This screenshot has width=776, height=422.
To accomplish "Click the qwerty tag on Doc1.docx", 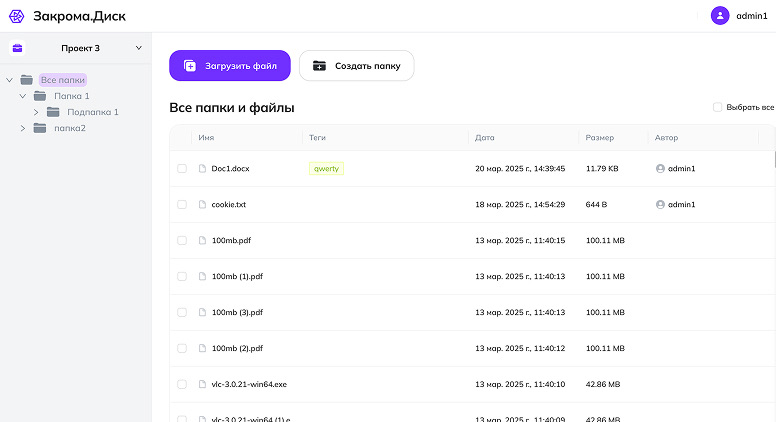I will (x=326, y=169).
